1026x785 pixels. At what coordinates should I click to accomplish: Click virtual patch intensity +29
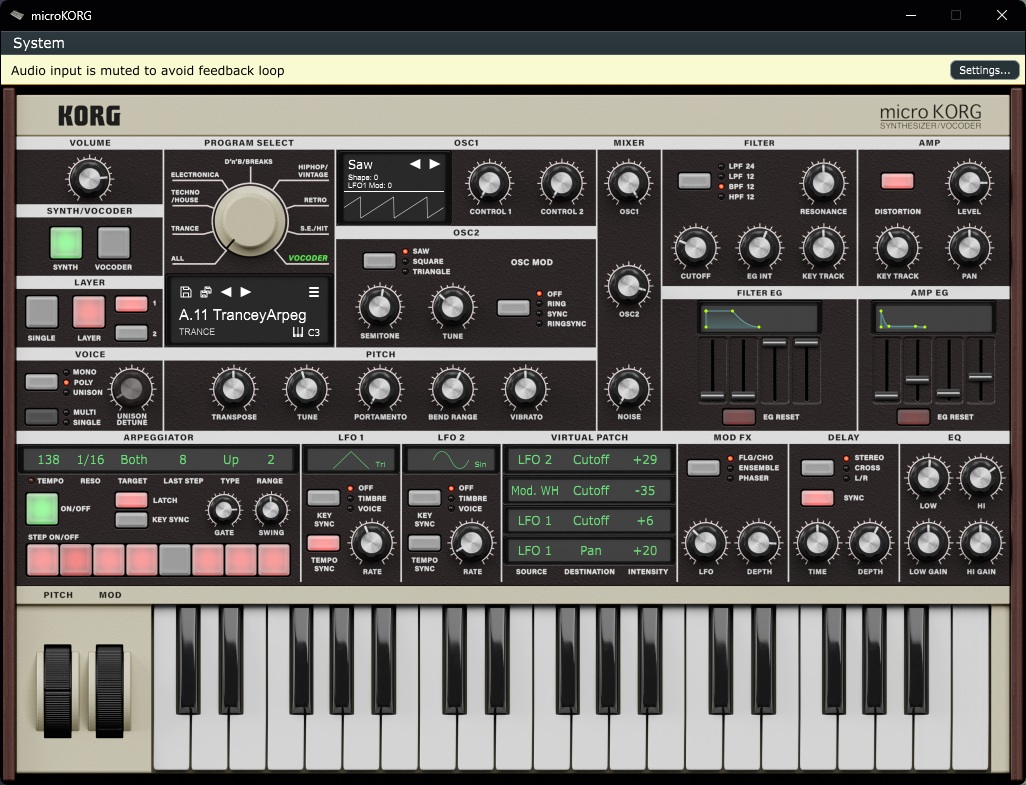coord(645,460)
